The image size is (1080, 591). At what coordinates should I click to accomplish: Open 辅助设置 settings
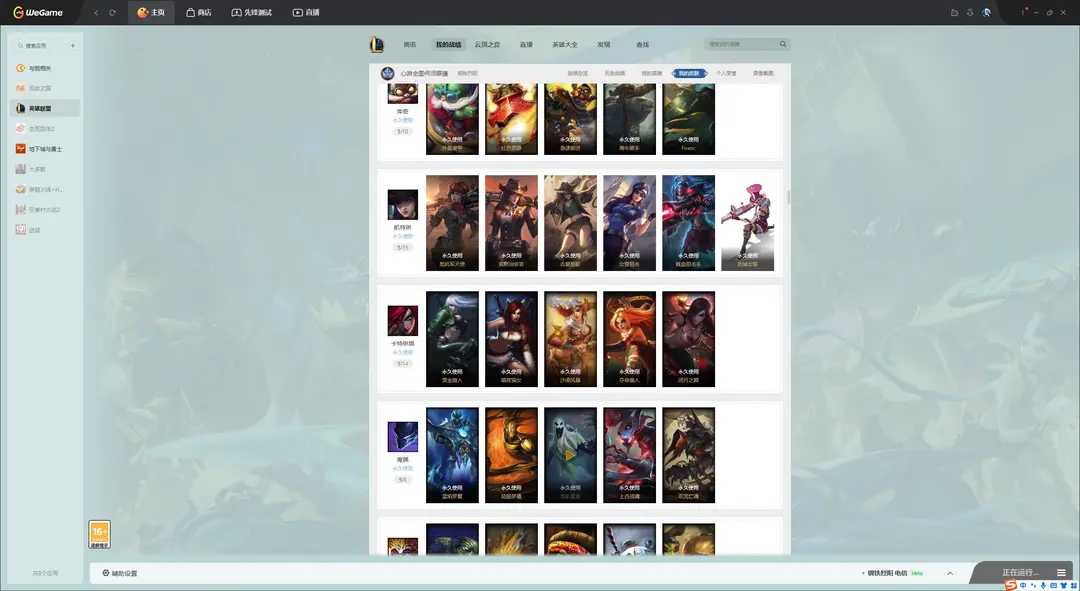120,573
